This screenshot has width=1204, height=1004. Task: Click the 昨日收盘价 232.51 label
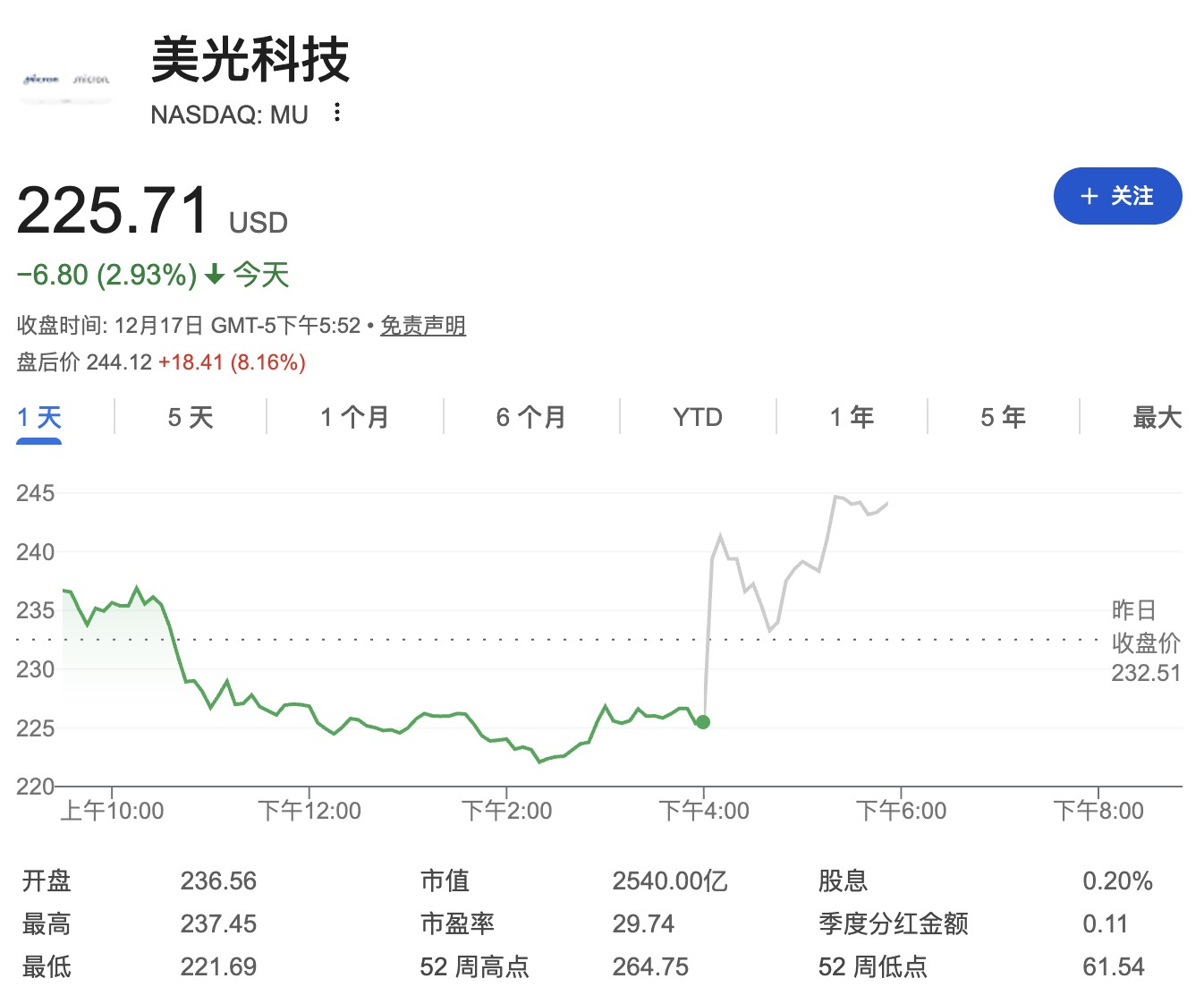coord(1145,642)
